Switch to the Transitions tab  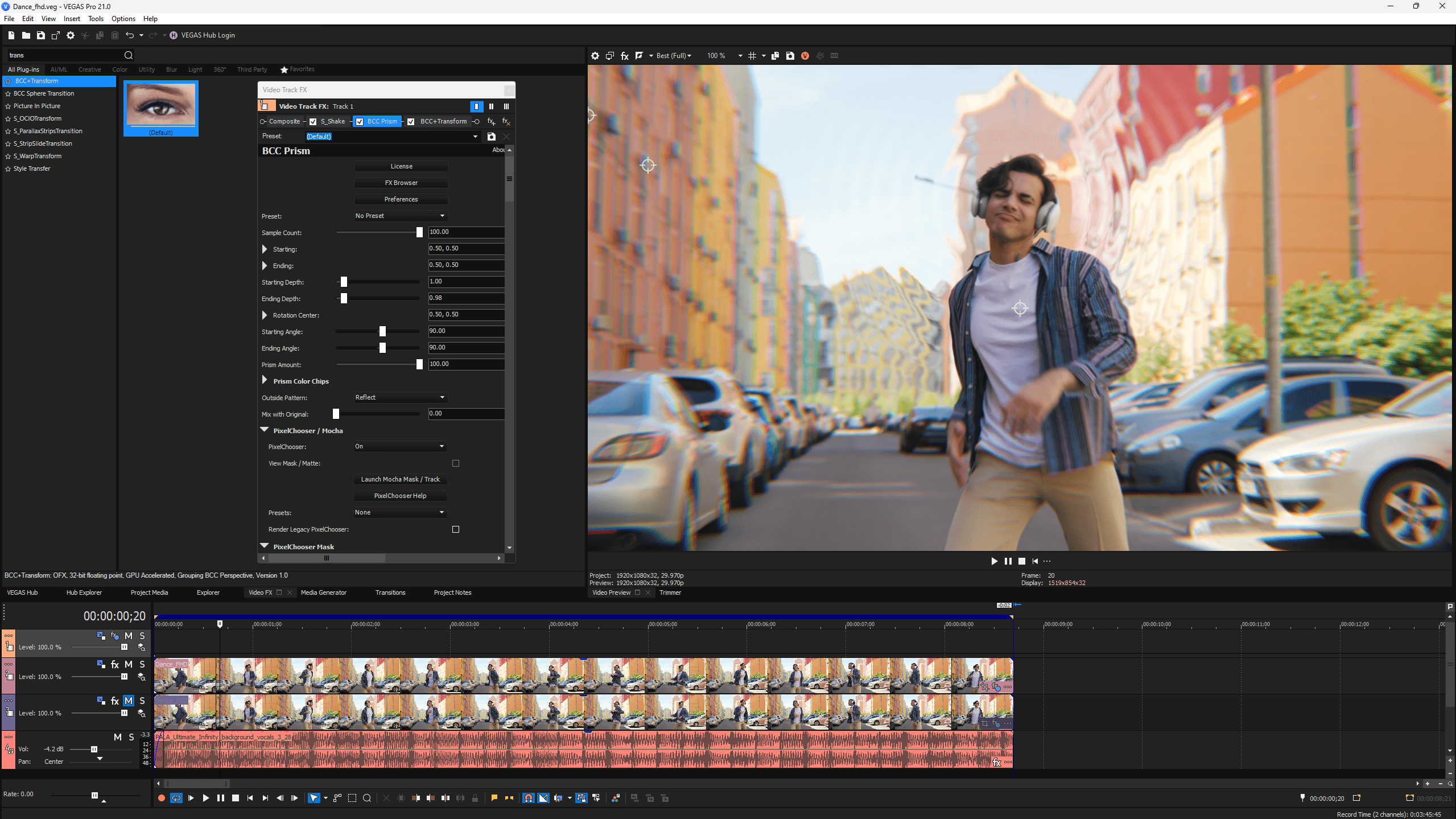click(x=390, y=592)
